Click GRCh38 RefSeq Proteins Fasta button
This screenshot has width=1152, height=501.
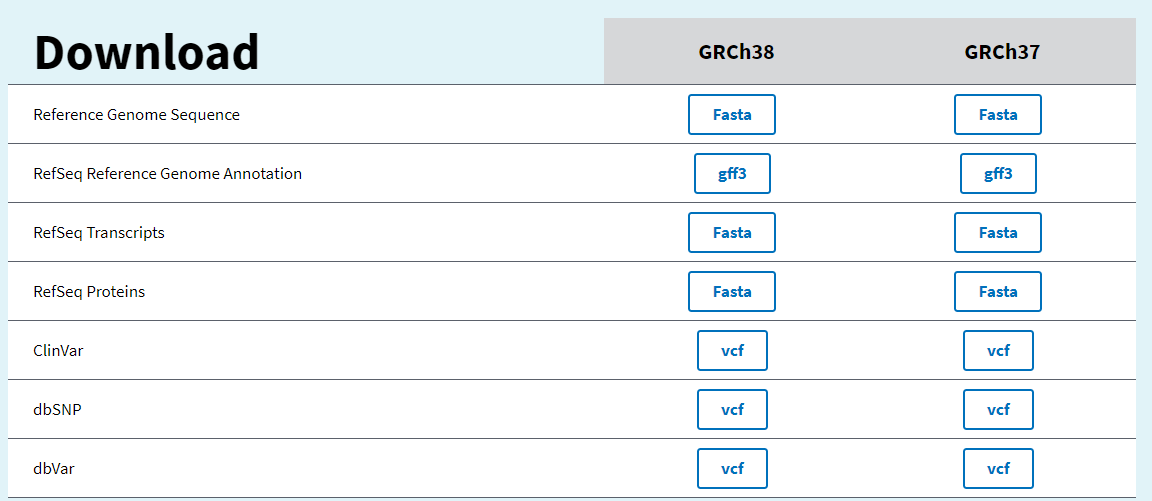pos(731,291)
